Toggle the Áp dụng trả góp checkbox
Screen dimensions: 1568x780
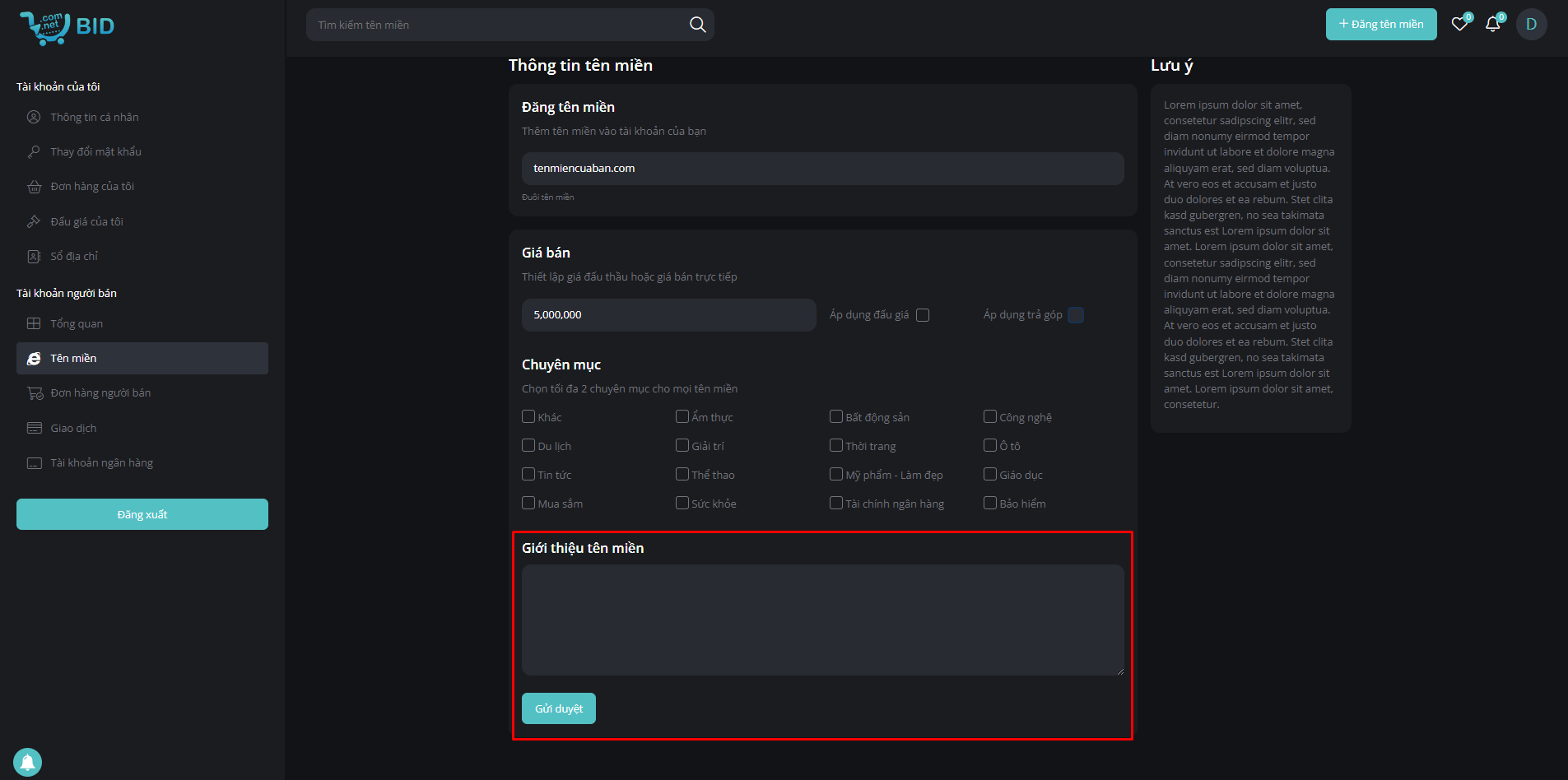(1075, 315)
